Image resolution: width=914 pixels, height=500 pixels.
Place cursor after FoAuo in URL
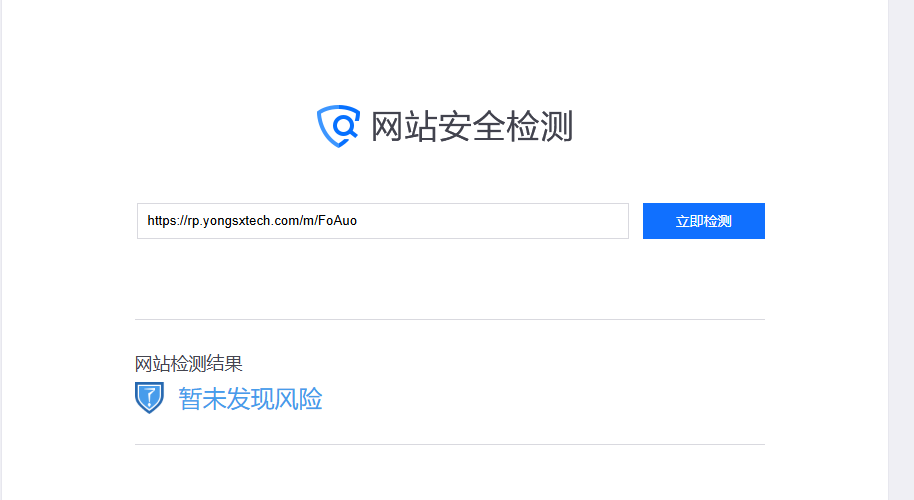coord(358,221)
